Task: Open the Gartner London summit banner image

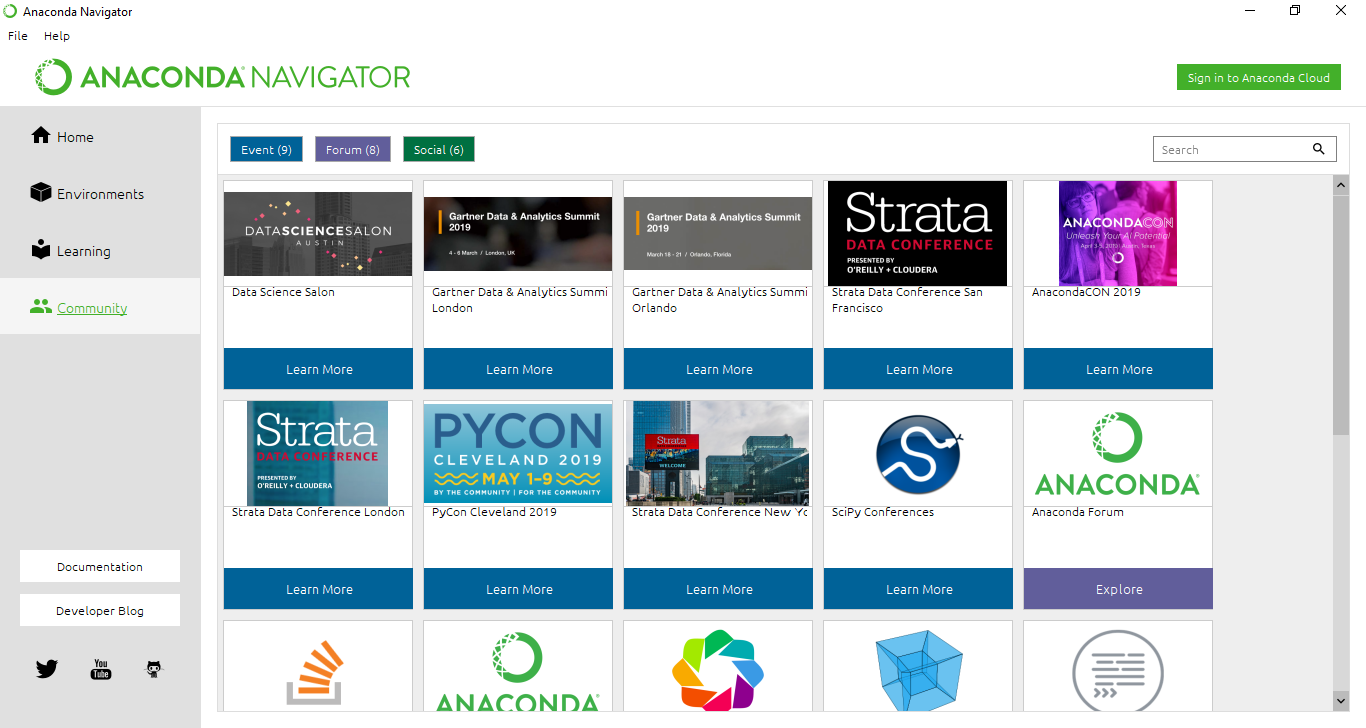Action: tap(518, 234)
